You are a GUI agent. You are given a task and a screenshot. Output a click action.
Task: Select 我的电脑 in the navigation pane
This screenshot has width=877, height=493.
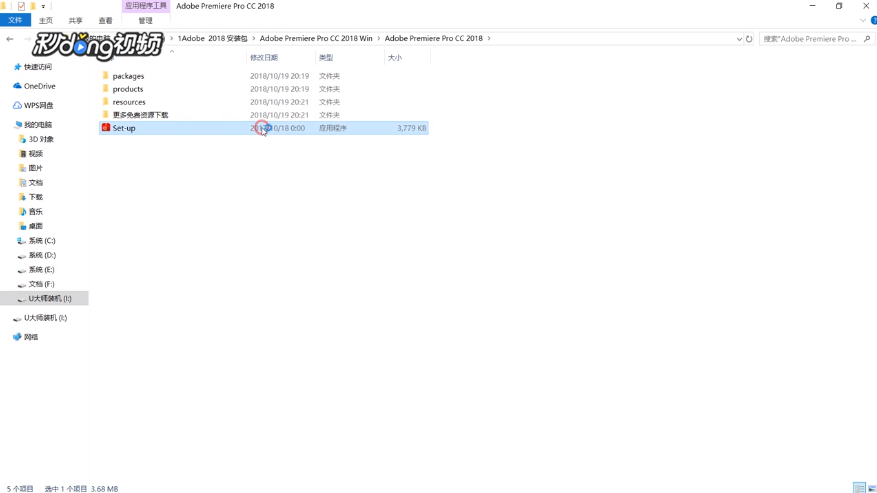pos(37,125)
